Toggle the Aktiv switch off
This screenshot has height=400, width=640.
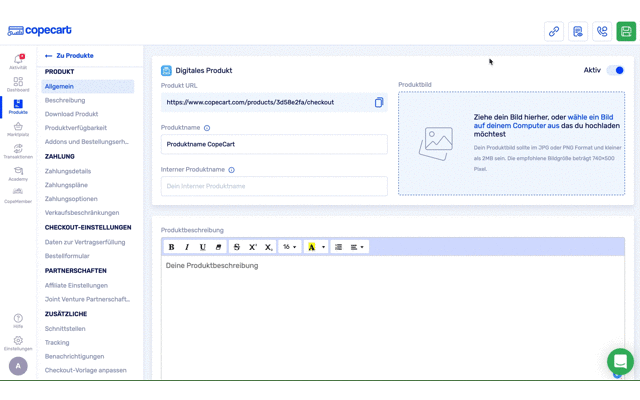click(x=616, y=70)
